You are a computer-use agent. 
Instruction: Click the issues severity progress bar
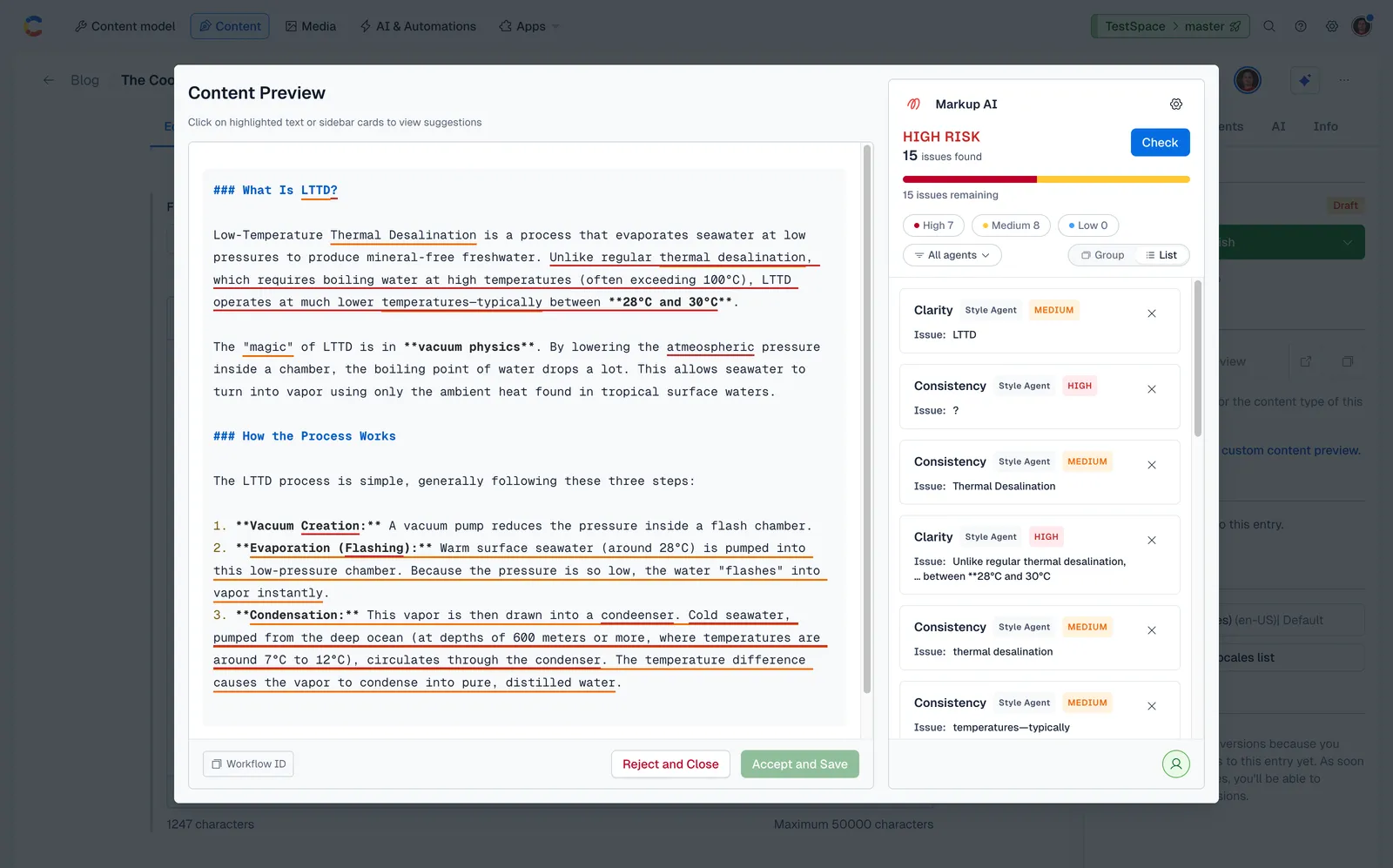[1046, 179]
